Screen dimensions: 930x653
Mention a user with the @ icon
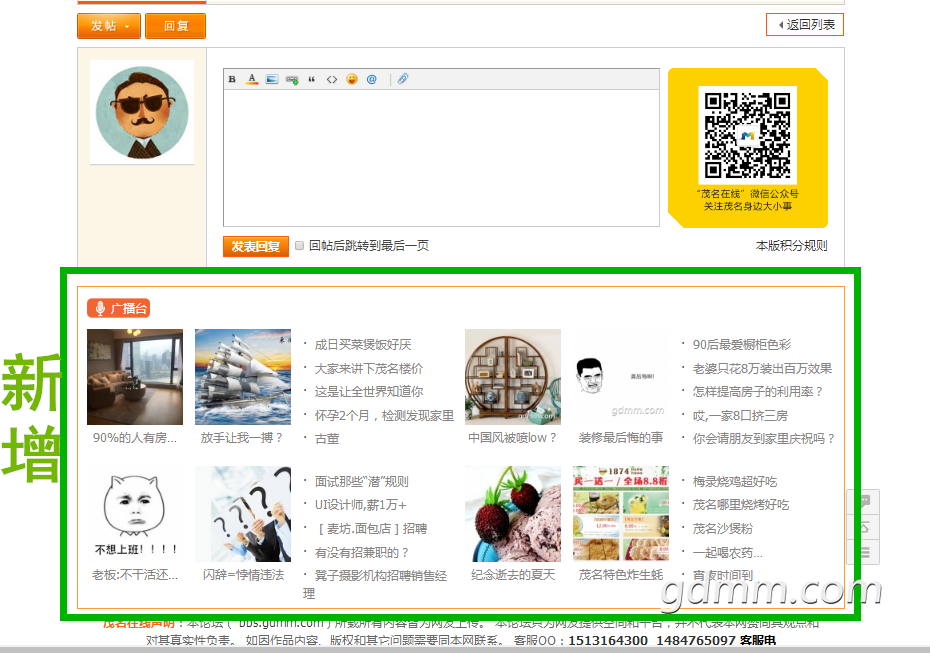[371, 79]
